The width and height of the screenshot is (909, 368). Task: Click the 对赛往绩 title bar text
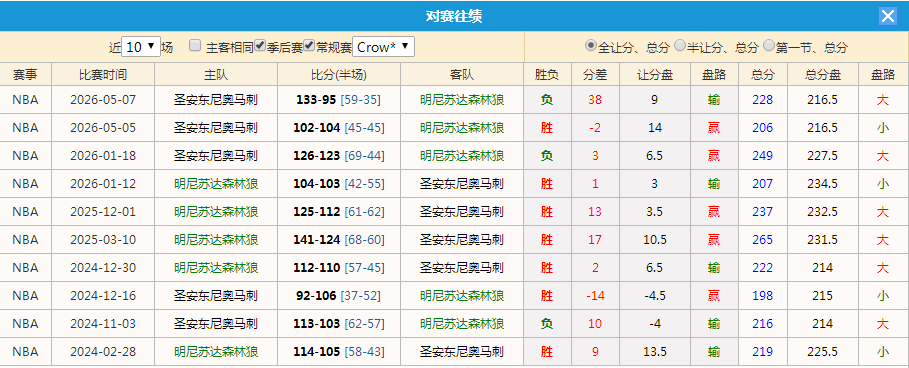(x=454, y=16)
